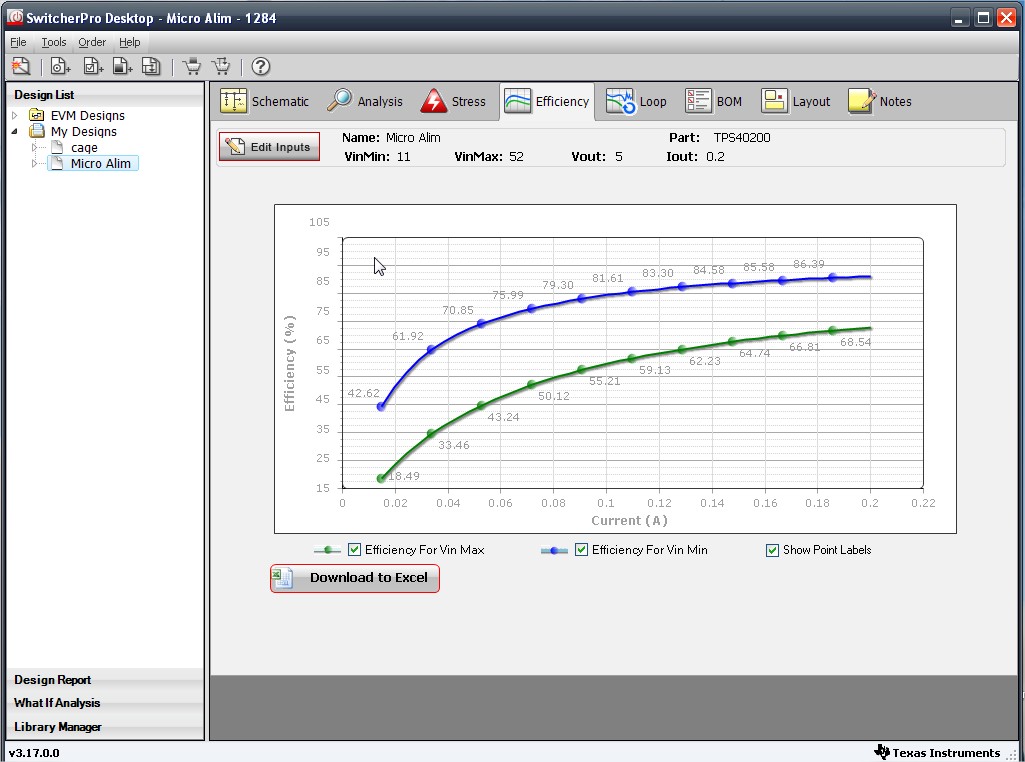The image size is (1025, 762).
Task: Click the Excel icon on Download button
Action: pos(282,578)
